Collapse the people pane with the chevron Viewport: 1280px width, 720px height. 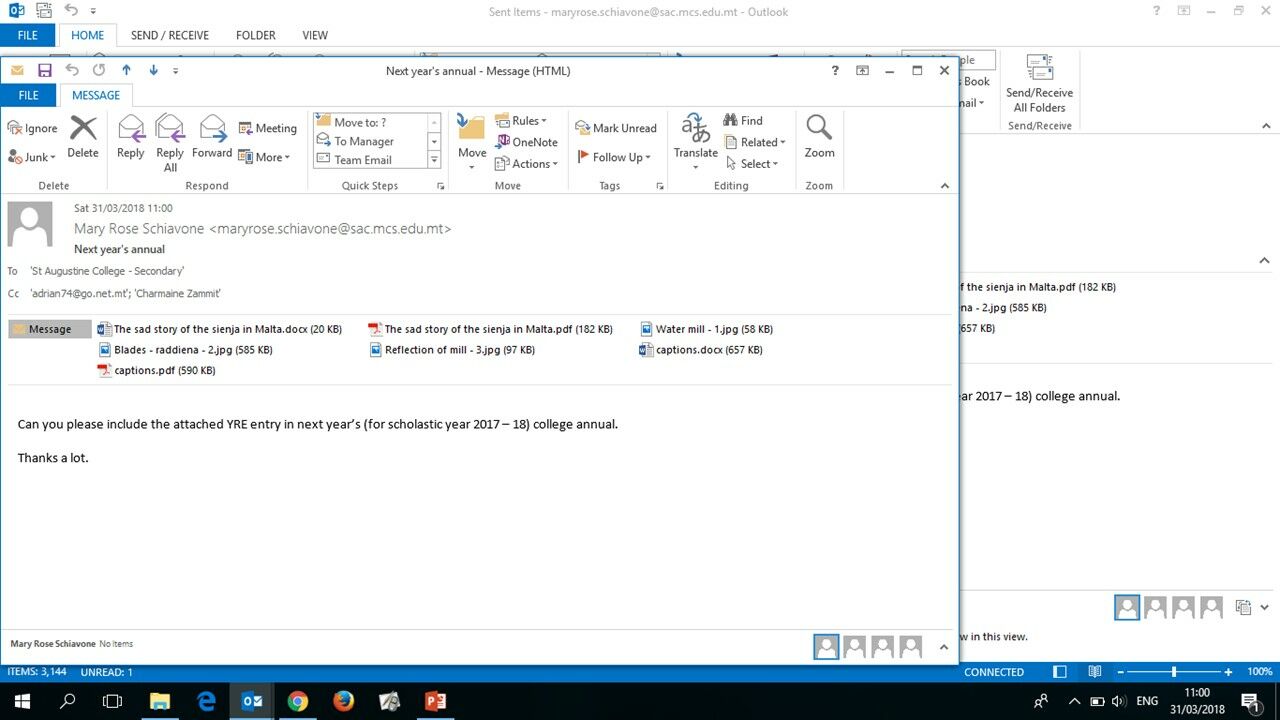(943, 647)
